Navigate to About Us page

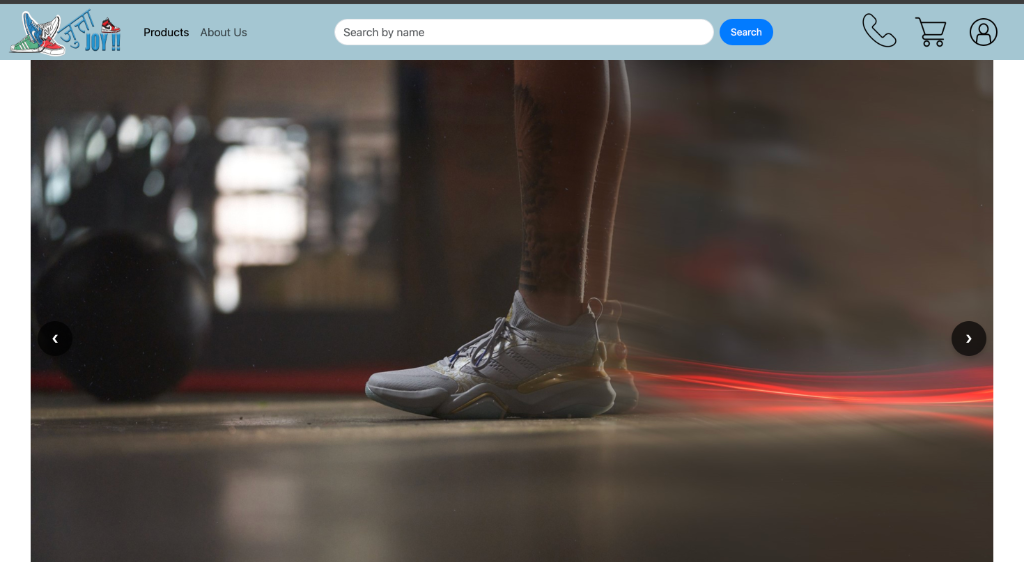coord(223,32)
